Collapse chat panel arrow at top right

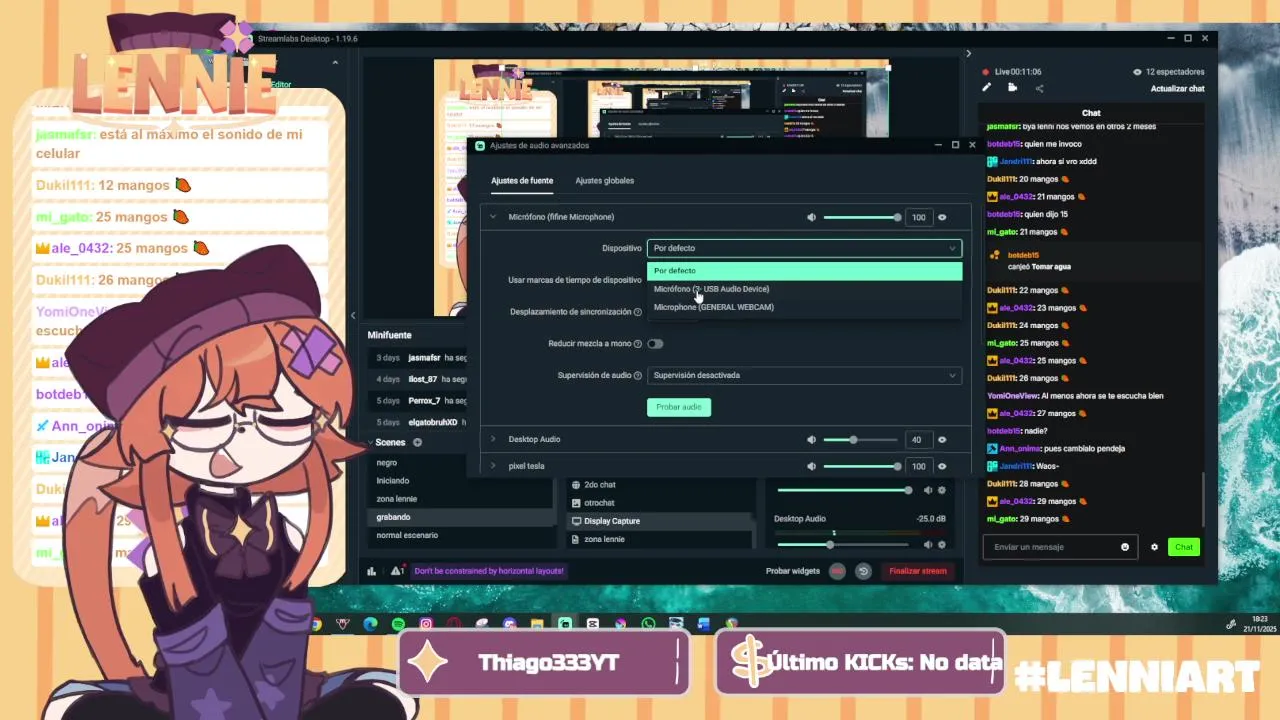point(968,54)
